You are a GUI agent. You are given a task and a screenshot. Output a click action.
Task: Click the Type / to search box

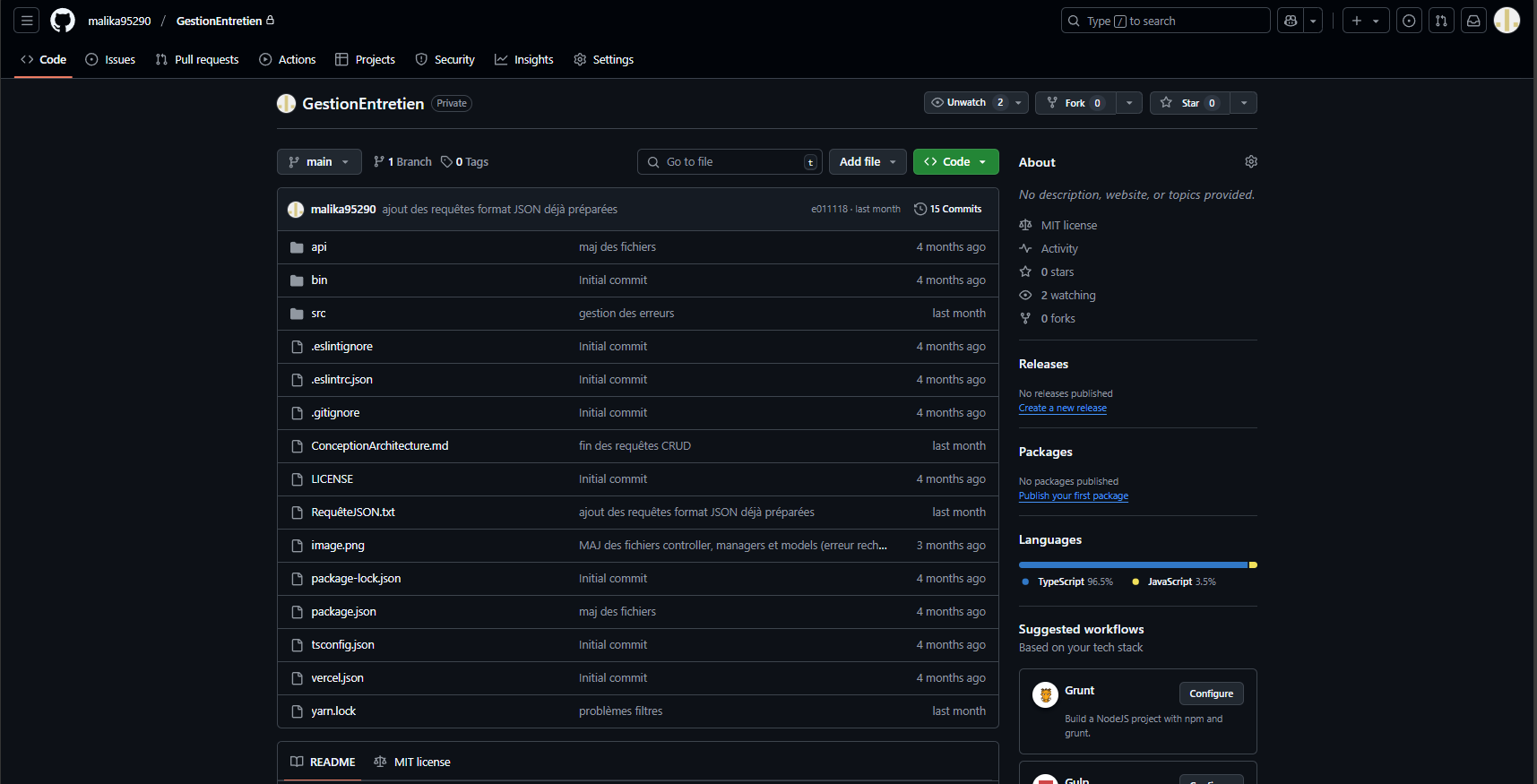click(x=1165, y=21)
